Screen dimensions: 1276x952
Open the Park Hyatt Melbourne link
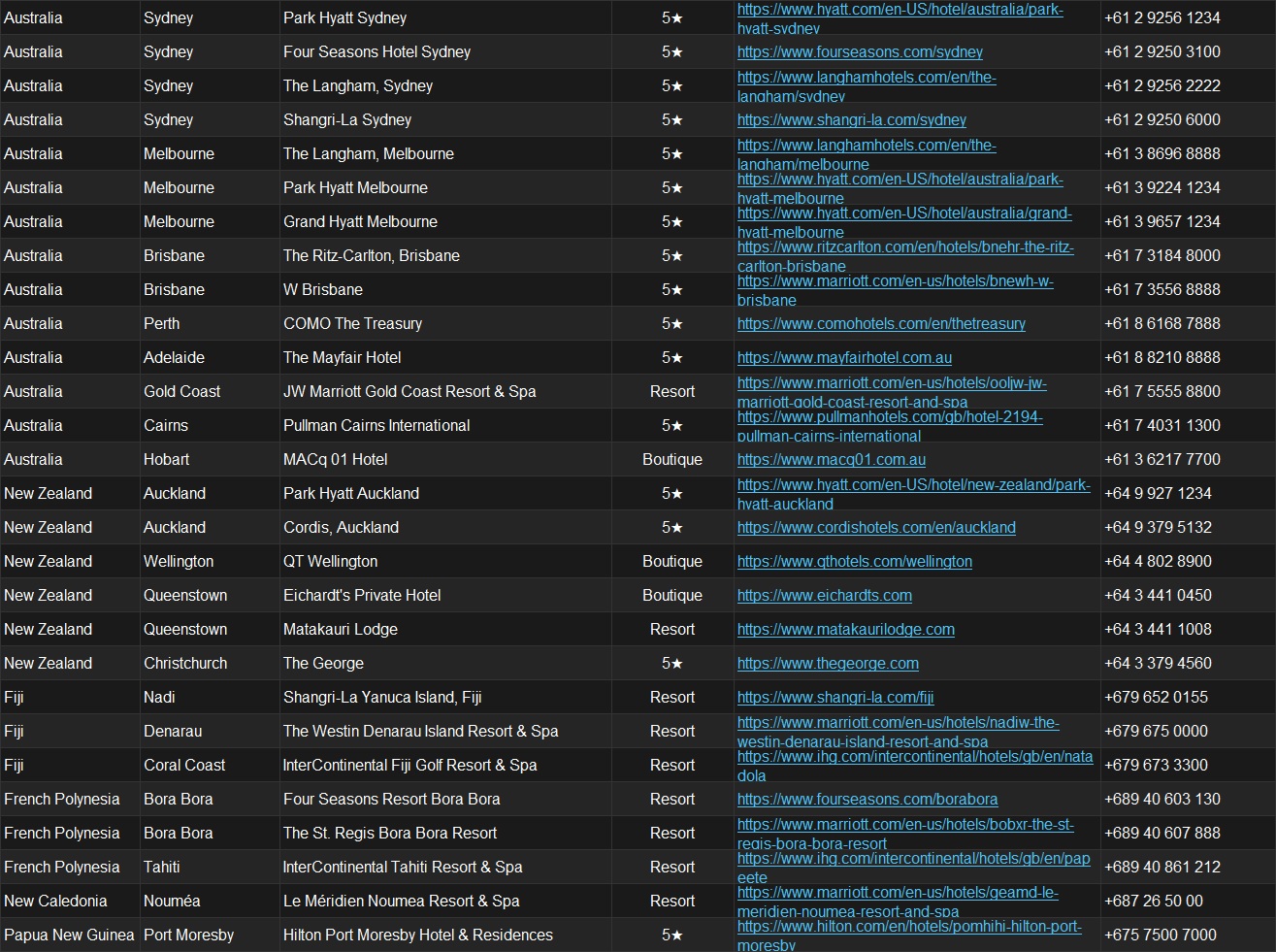tap(900, 187)
